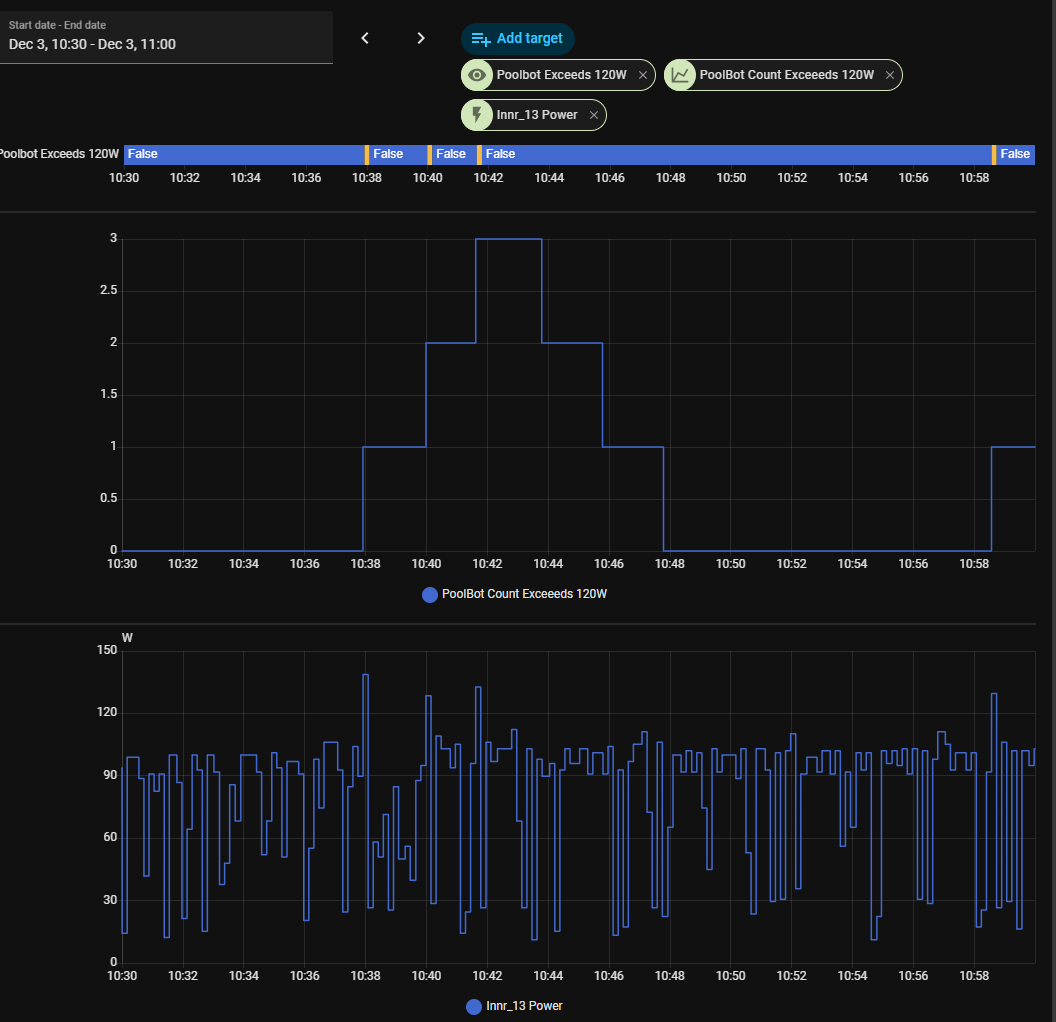Go to the previous time range
This screenshot has width=1056, height=1022.
coord(365,38)
